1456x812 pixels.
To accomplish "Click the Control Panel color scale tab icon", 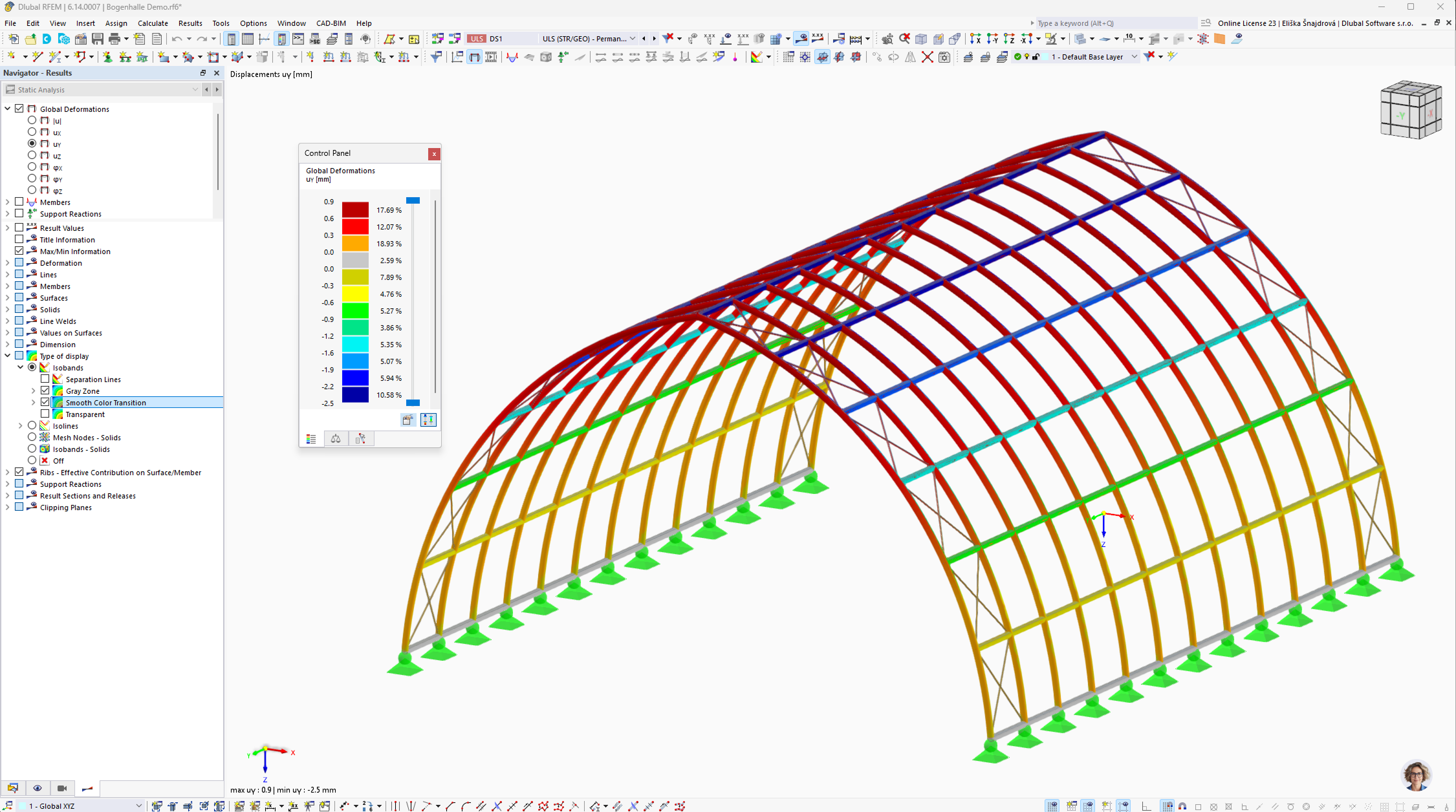I will [x=311, y=439].
